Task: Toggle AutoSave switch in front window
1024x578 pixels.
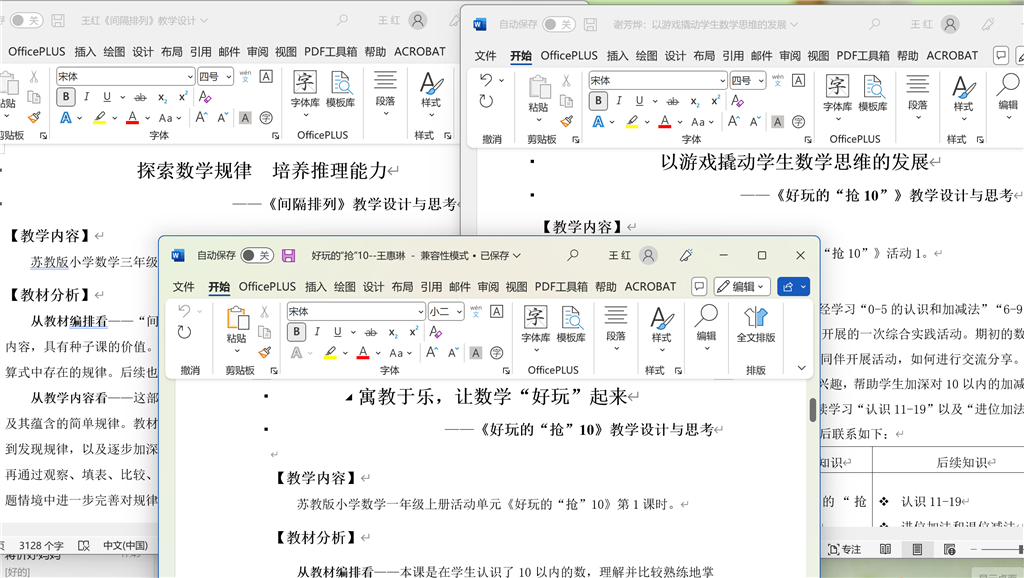Action: pos(257,255)
